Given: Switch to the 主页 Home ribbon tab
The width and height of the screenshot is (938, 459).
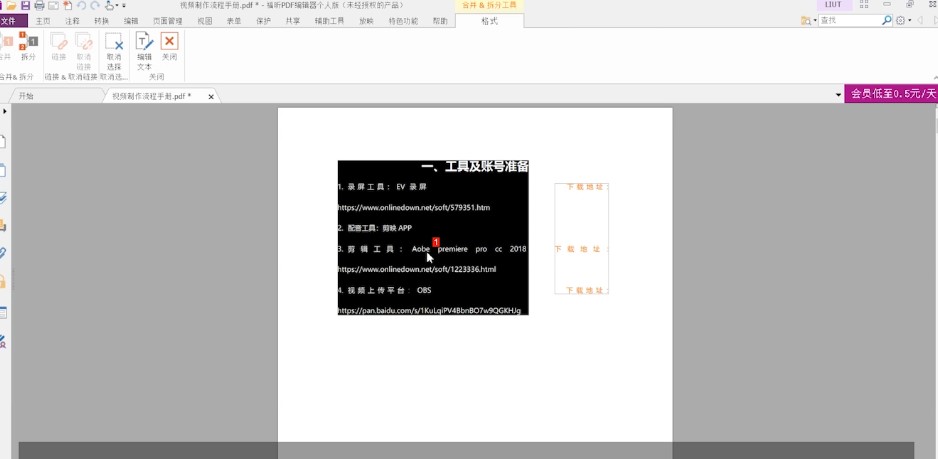Looking at the screenshot, I should click(42, 21).
